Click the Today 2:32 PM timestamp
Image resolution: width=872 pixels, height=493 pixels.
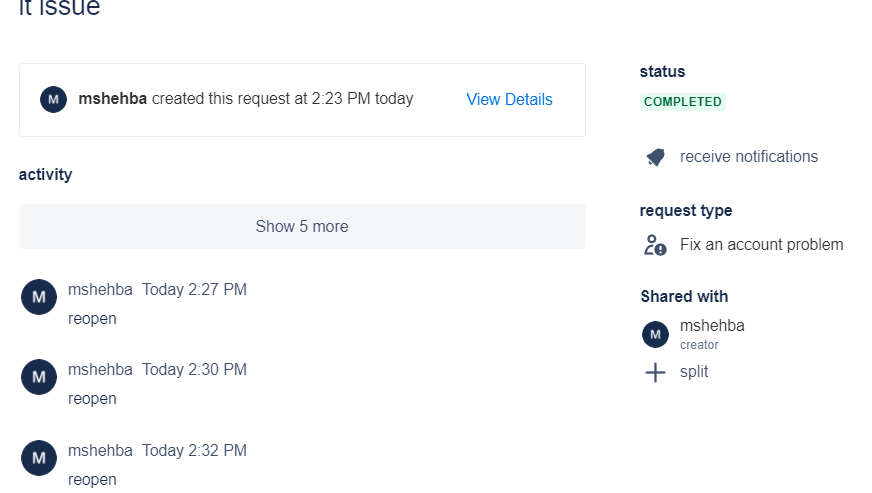[194, 450]
